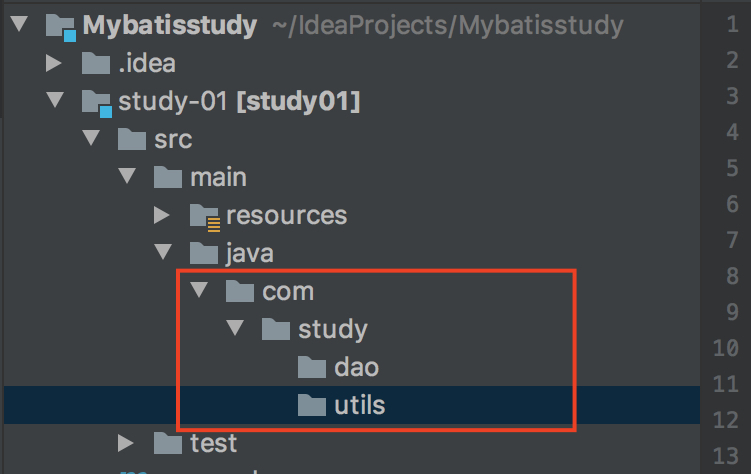Viewport: 751px width, 474px height.
Task: Click the dao package folder icon
Action: [312, 367]
